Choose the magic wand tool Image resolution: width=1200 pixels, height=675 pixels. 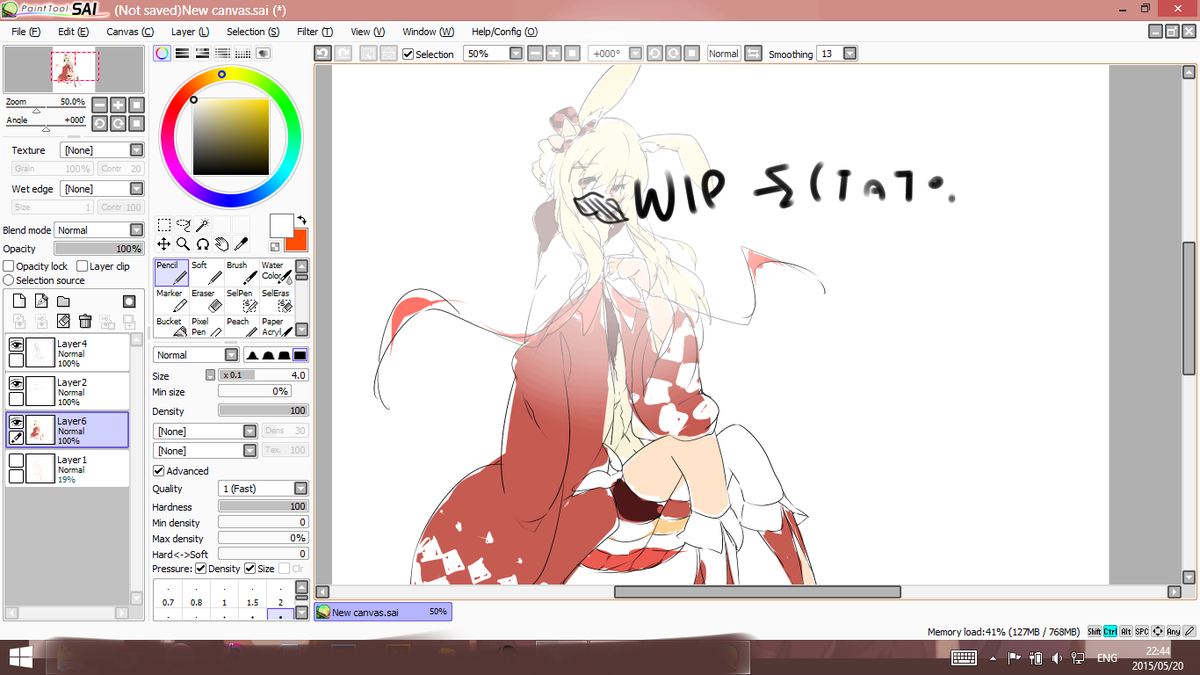coord(202,225)
